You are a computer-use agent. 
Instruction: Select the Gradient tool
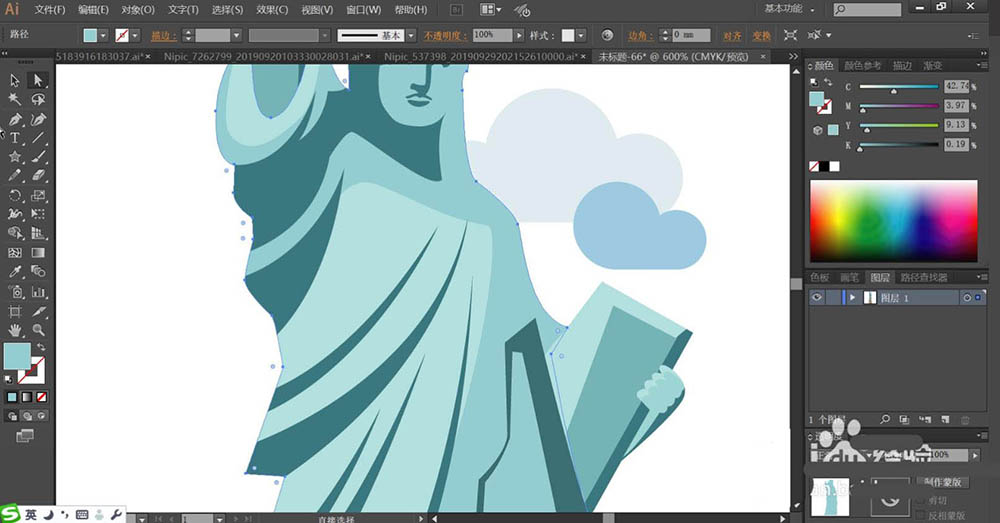(38, 253)
